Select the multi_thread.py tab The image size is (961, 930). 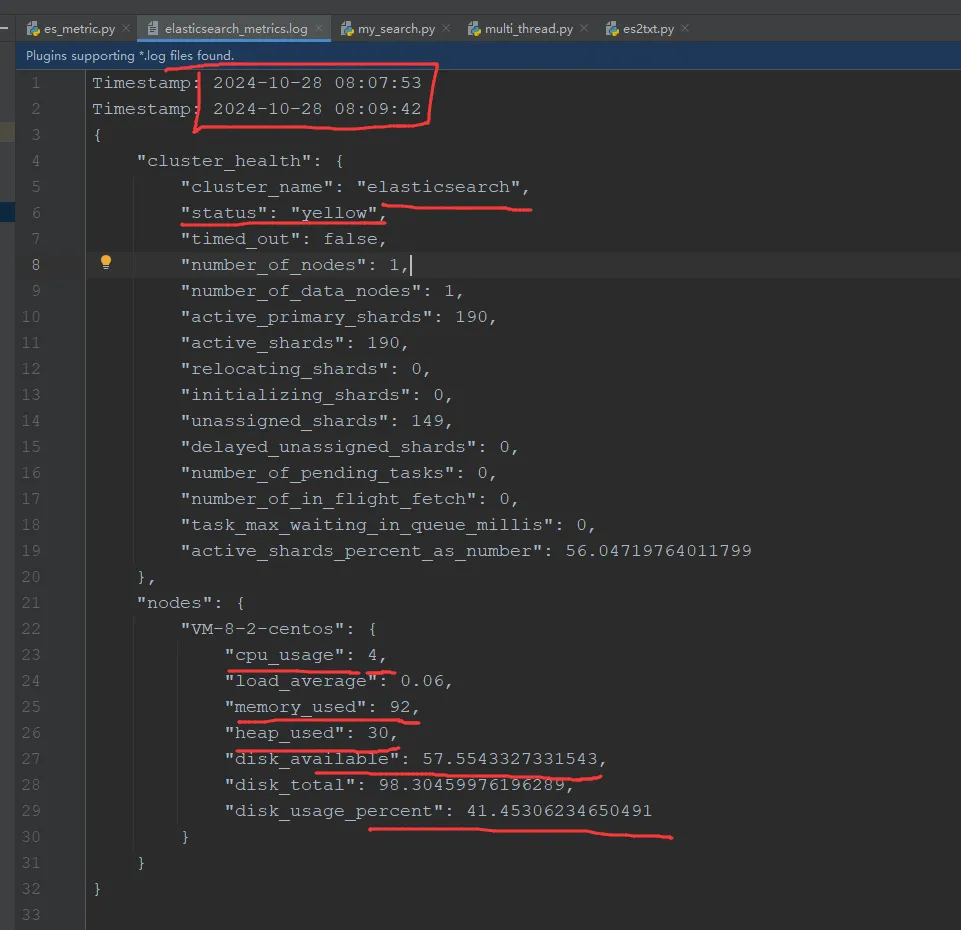tap(528, 29)
